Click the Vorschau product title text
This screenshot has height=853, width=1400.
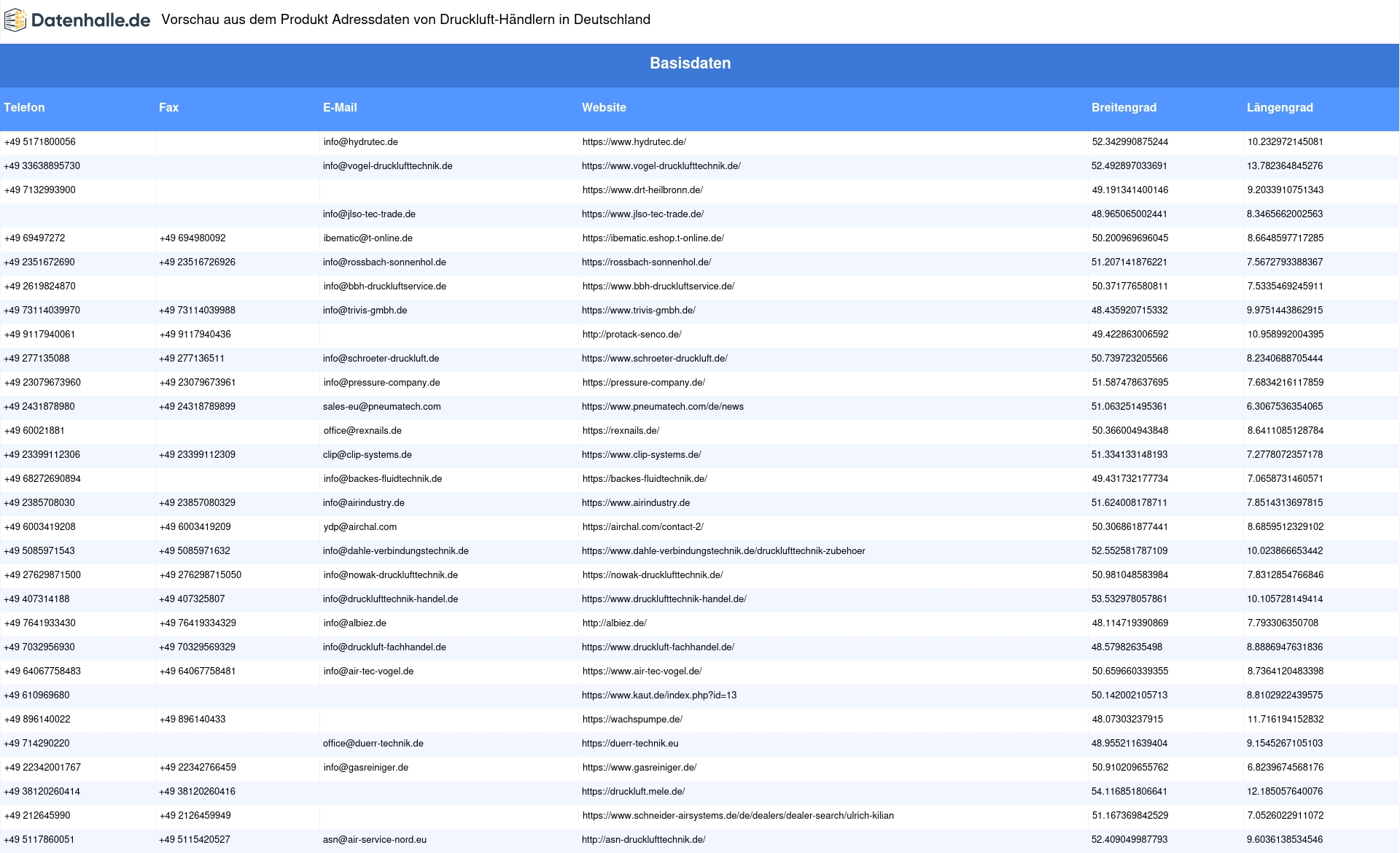pos(406,20)
